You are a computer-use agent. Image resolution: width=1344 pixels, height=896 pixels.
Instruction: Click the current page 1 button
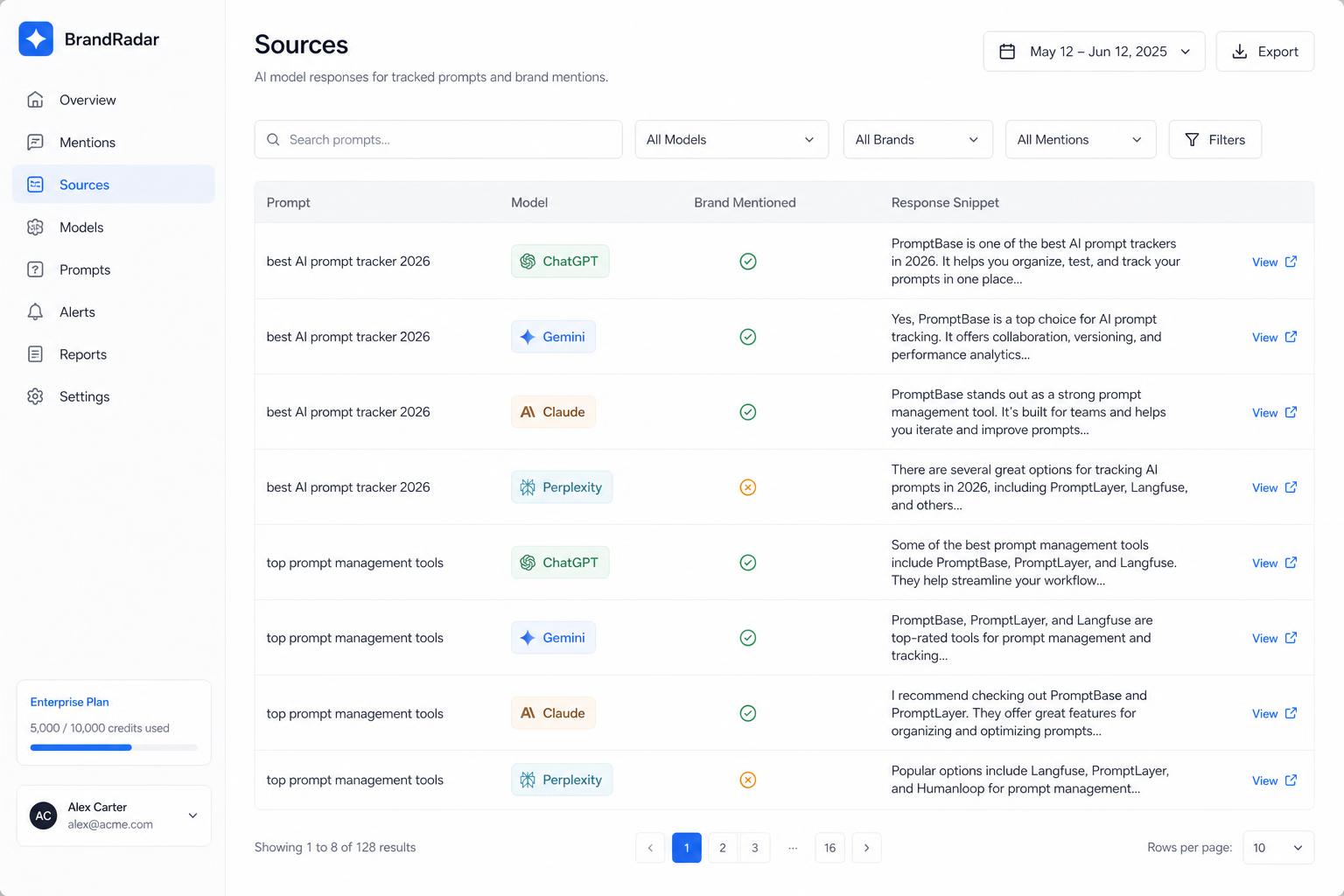click(687, 848)
